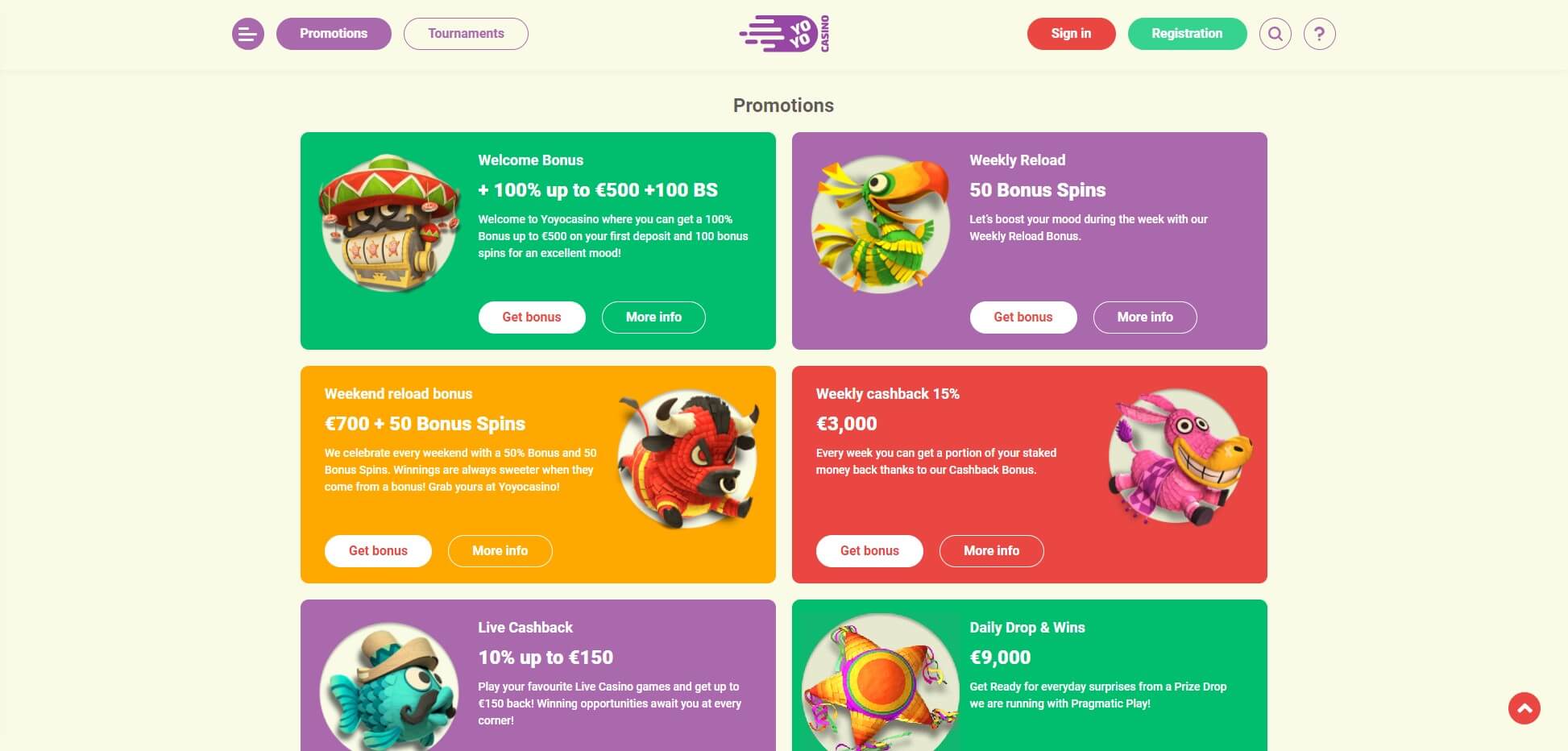Click the star piñata image
The image size is (1568, 751).
[x=880, y=687]
